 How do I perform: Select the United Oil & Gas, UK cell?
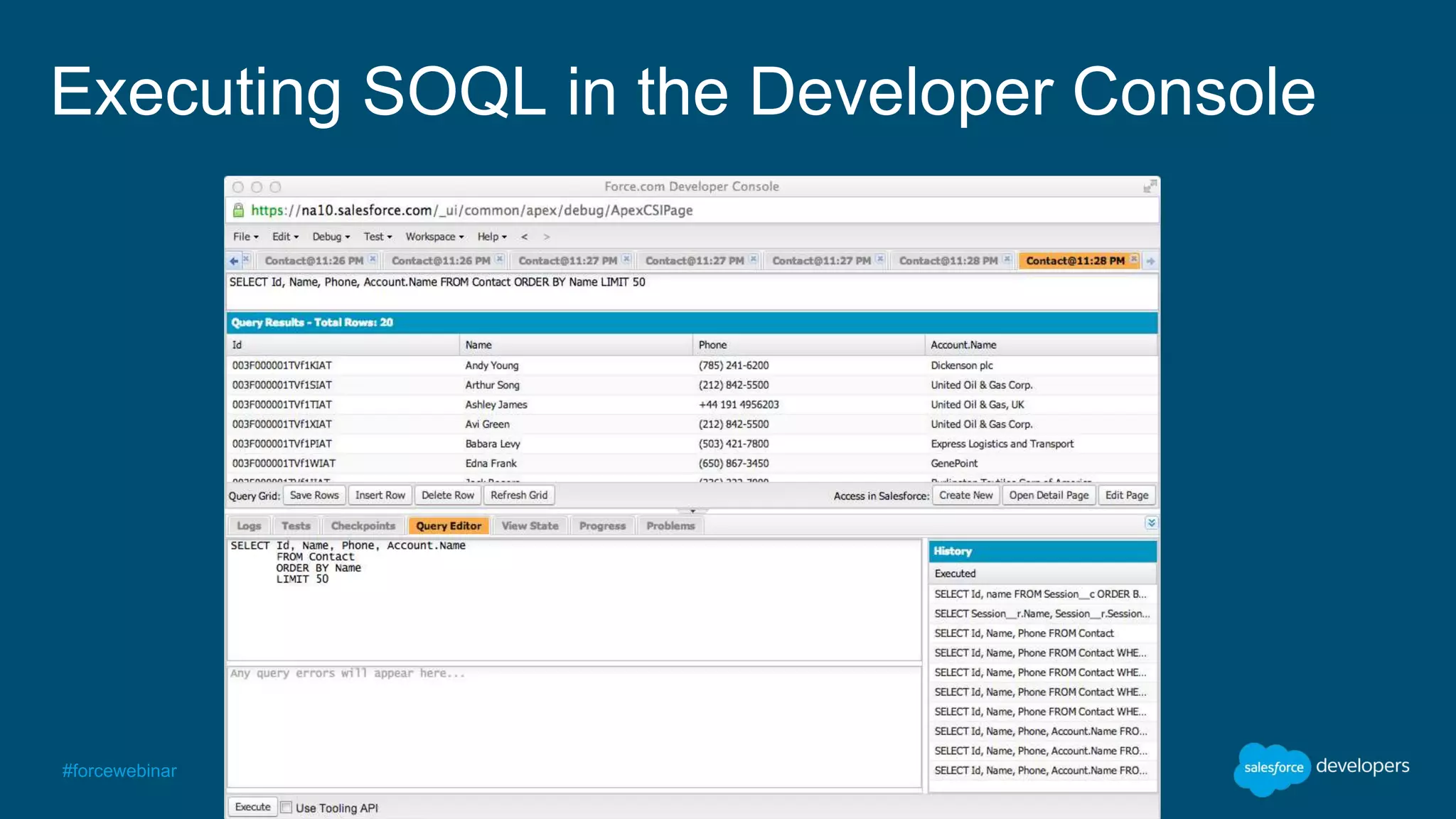tap(978, 405)
